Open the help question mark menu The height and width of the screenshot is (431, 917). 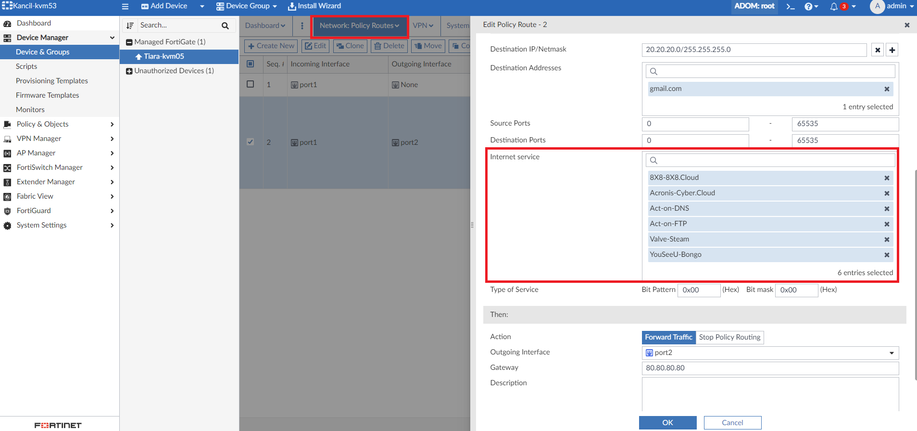811,6
